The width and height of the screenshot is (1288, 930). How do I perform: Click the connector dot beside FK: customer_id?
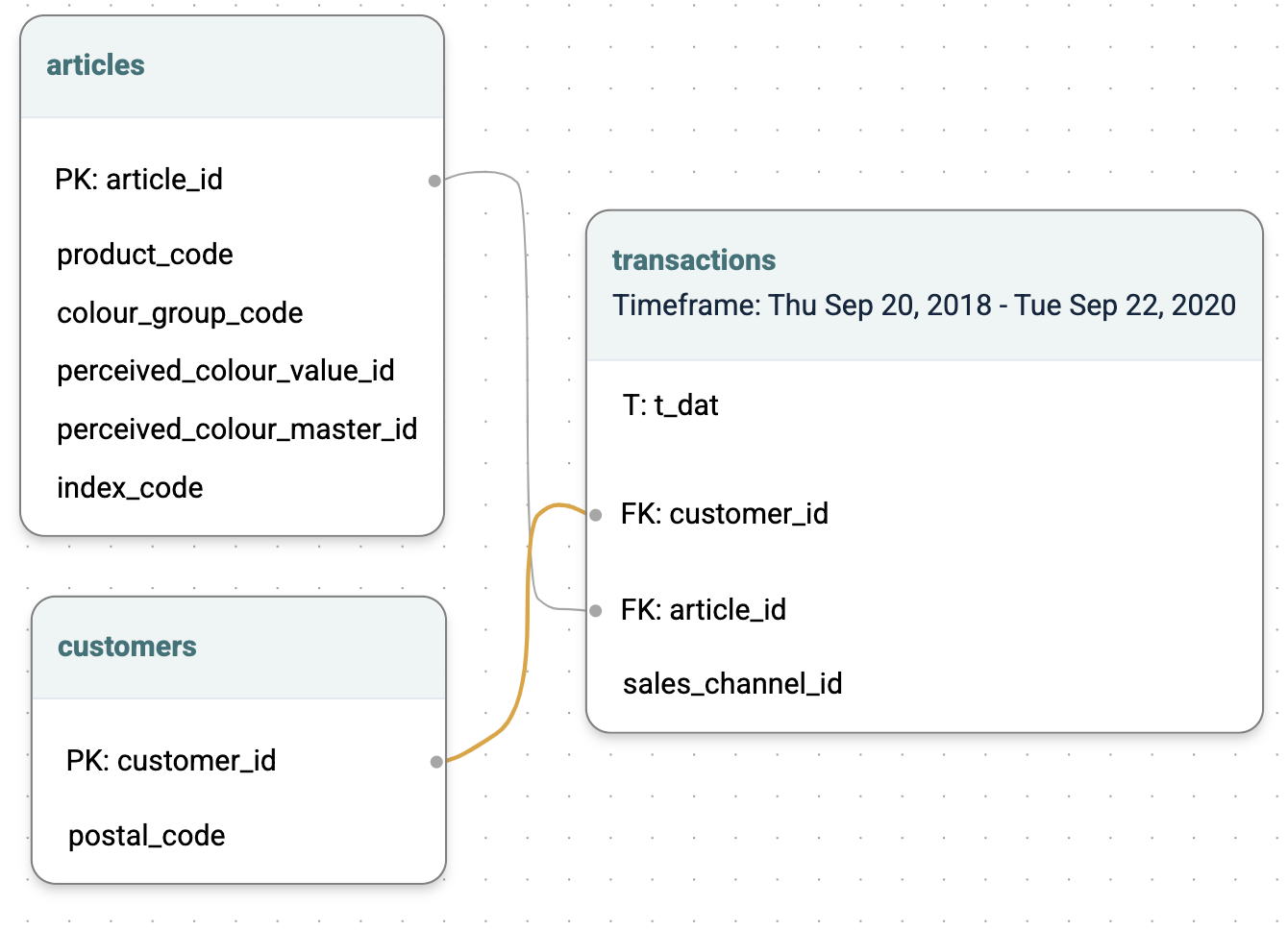pyautogui.click(x=596, y=515)
